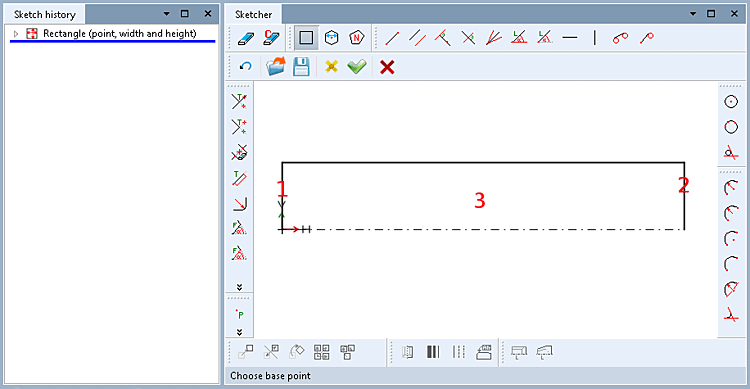Select the eraser tool in Sketcher toolbar
Screen dimensions: 750x389
click(x=246, y=38)
